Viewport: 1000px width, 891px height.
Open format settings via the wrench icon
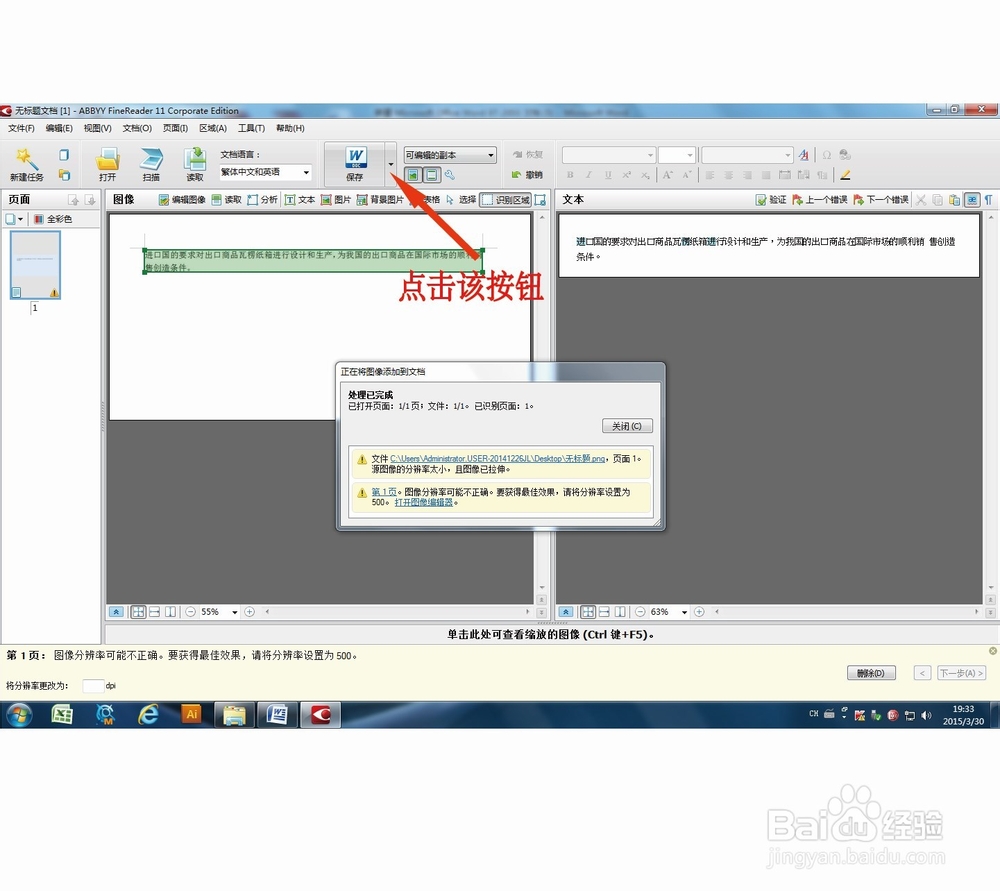pyautogui.click(x=450, y=175)
